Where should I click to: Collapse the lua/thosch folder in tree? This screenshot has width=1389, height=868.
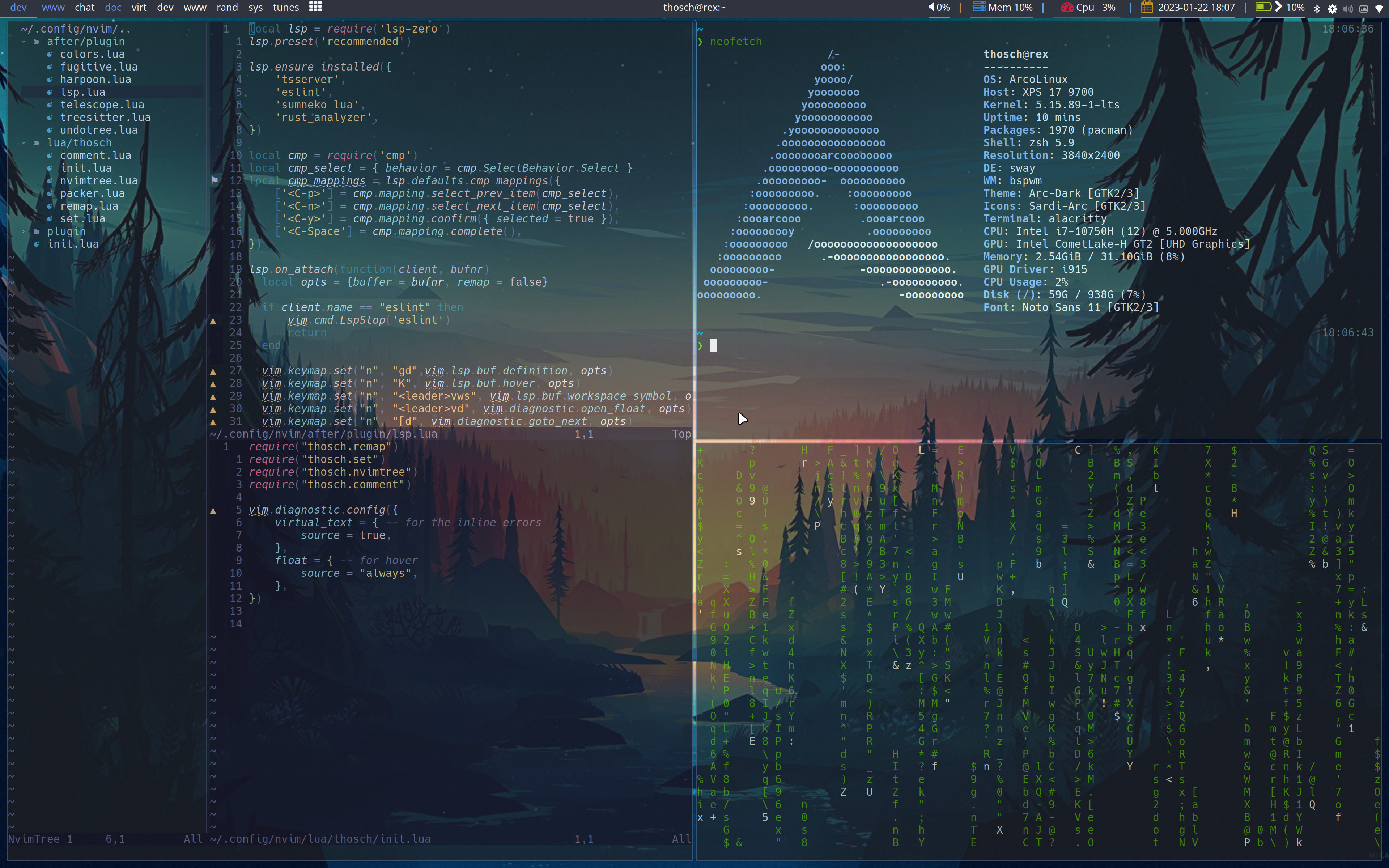click(x=79, y=142)
